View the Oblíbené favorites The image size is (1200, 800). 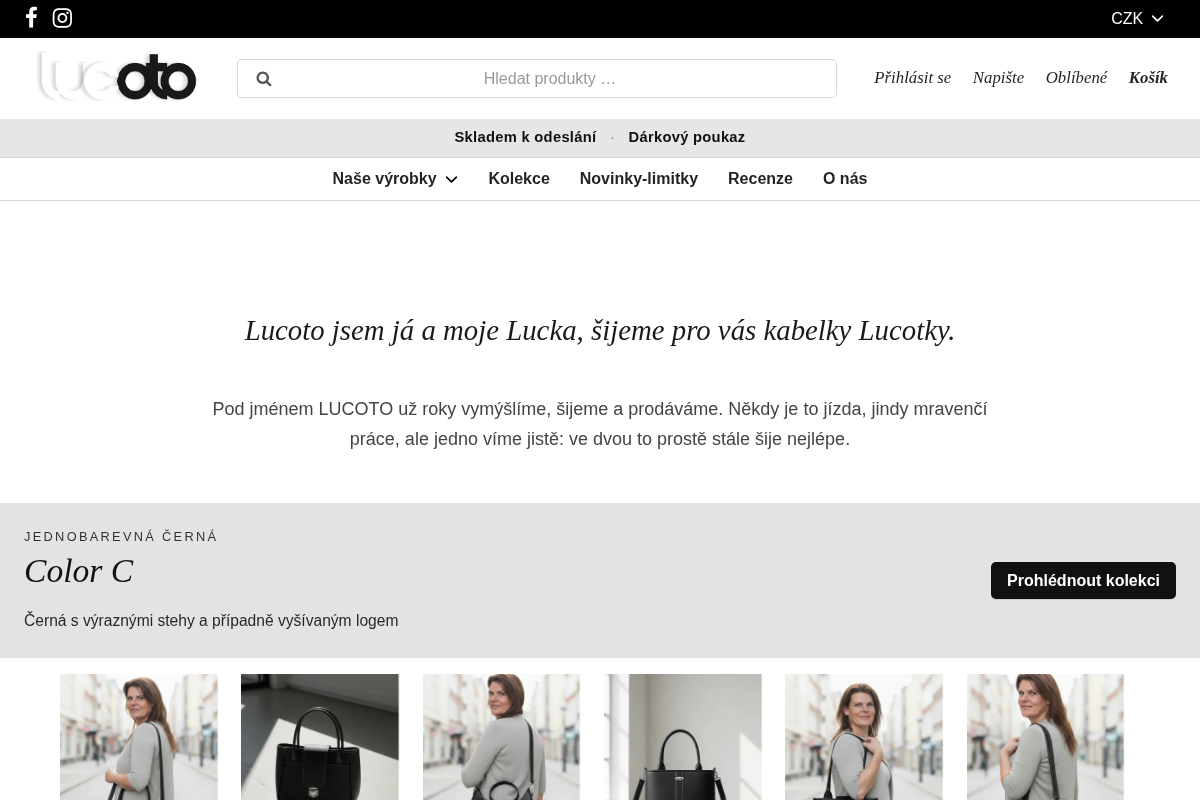coord(1076,78)
